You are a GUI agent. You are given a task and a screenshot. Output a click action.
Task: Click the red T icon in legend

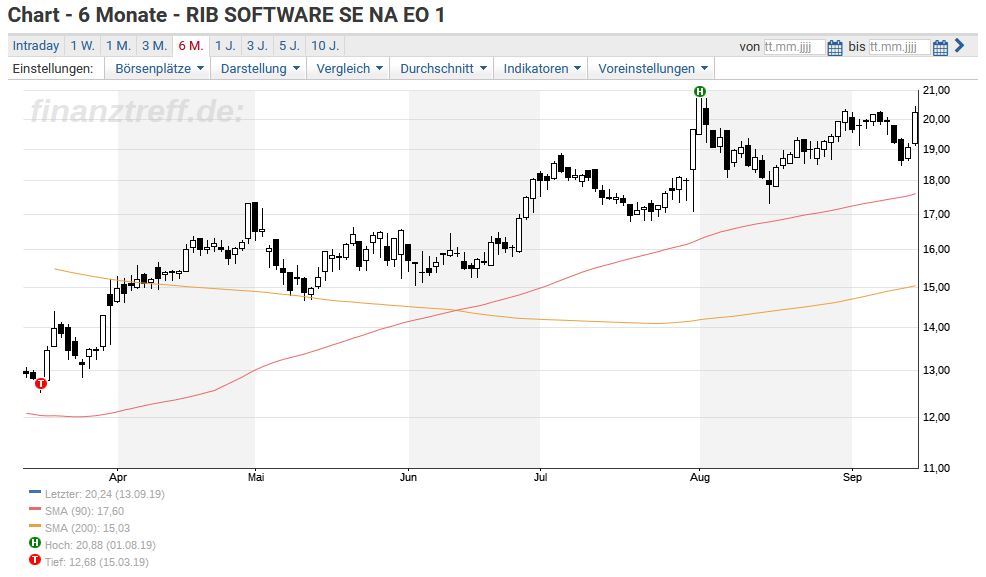pyautogui.click(x=35, y=559)
